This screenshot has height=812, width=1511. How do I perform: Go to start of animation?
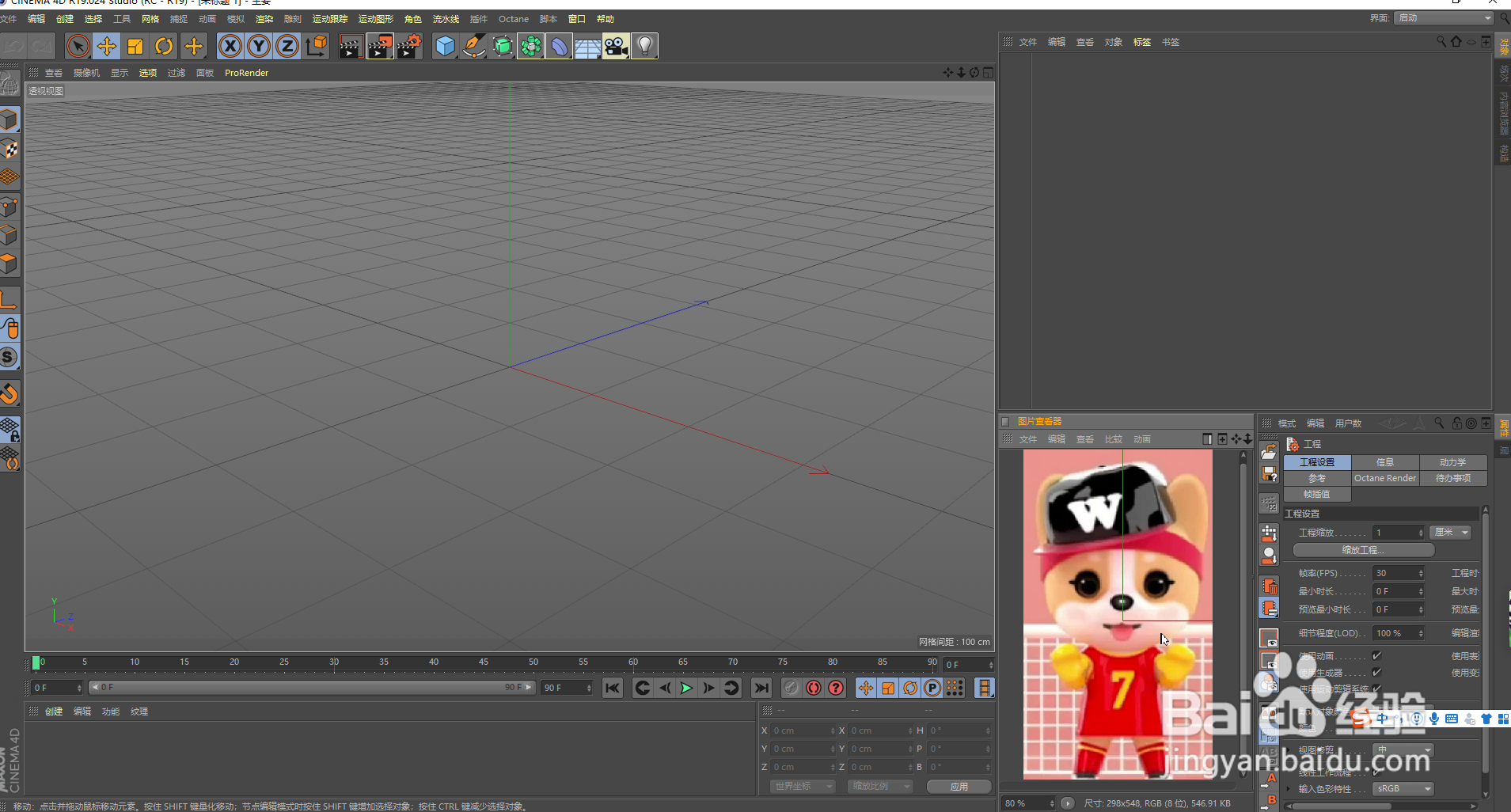click(x=613, y=688)
